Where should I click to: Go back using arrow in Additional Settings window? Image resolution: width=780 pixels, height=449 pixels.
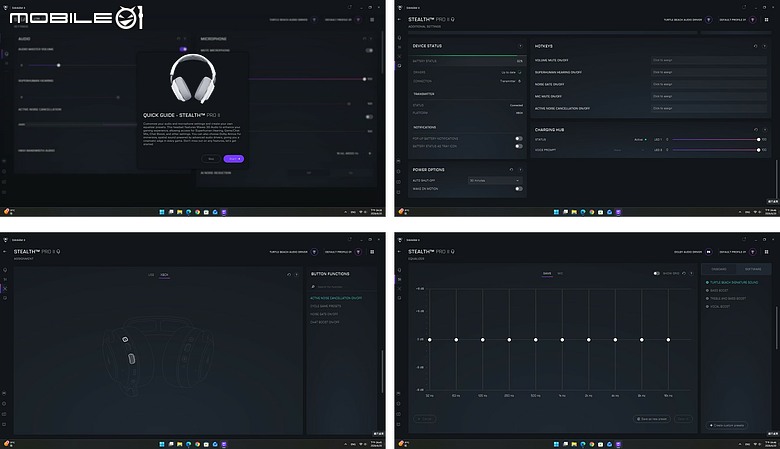[x=399, y=19]
